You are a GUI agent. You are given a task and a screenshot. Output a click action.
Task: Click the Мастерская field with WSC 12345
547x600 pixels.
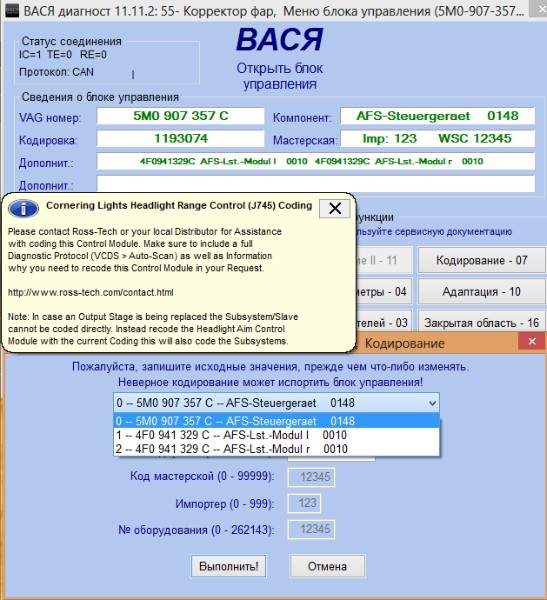(x=438, y=139)
